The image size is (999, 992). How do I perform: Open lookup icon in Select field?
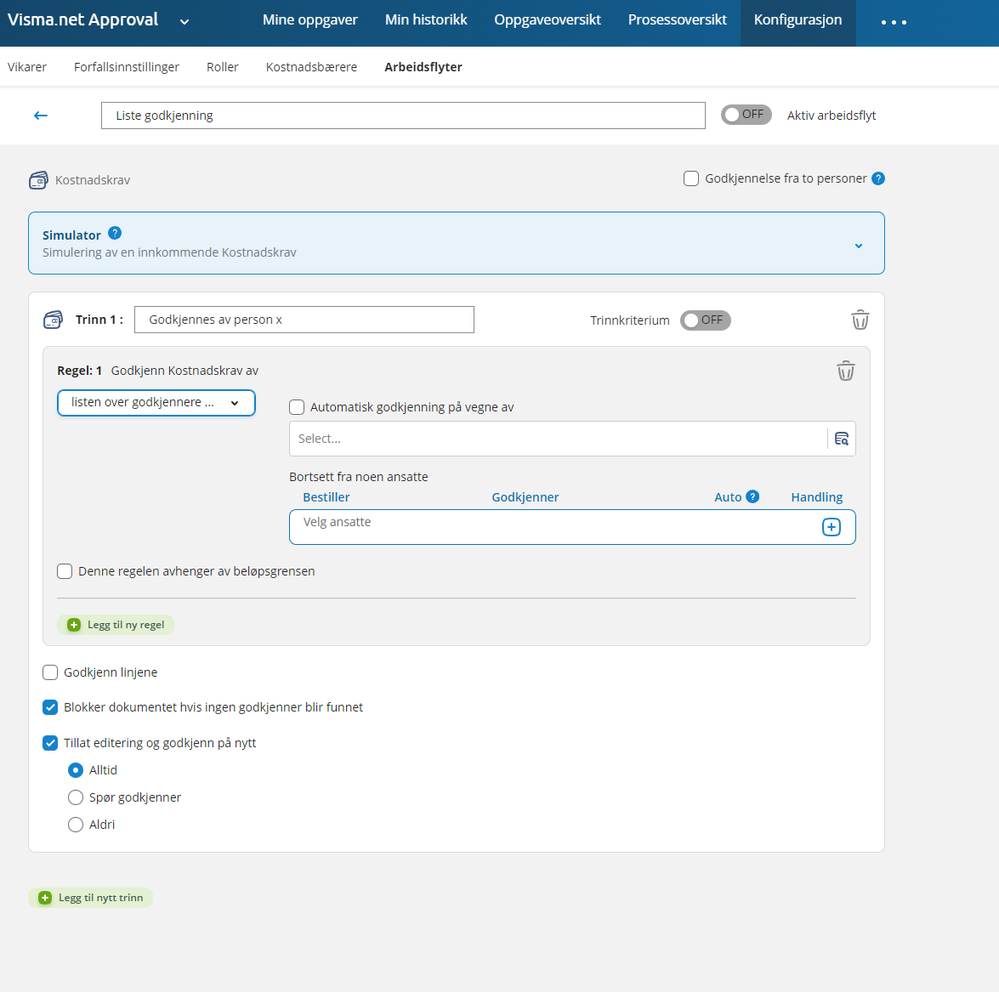point(842,438)
